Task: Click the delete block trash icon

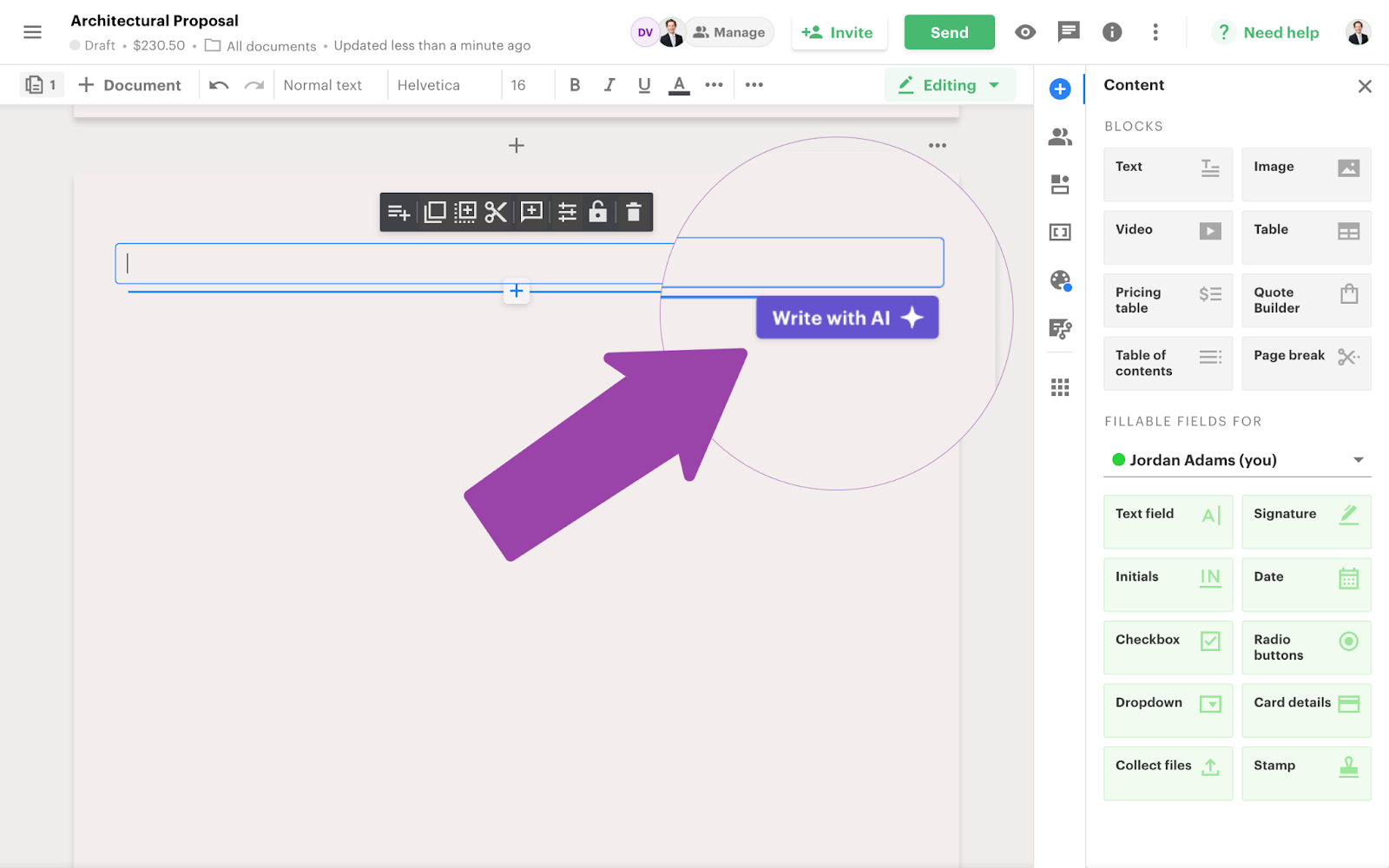Action: (x=634, y=212)
